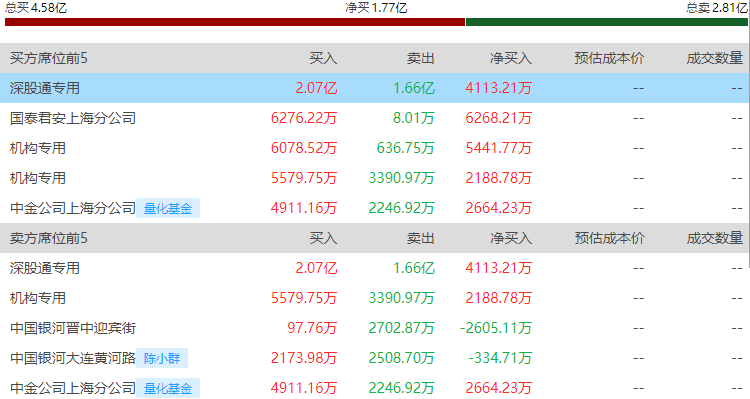Screen dimensions: 750x399
Task: Open 中金公司上海分公司 under 买方席位前5
Action: (x=73, y=208)
